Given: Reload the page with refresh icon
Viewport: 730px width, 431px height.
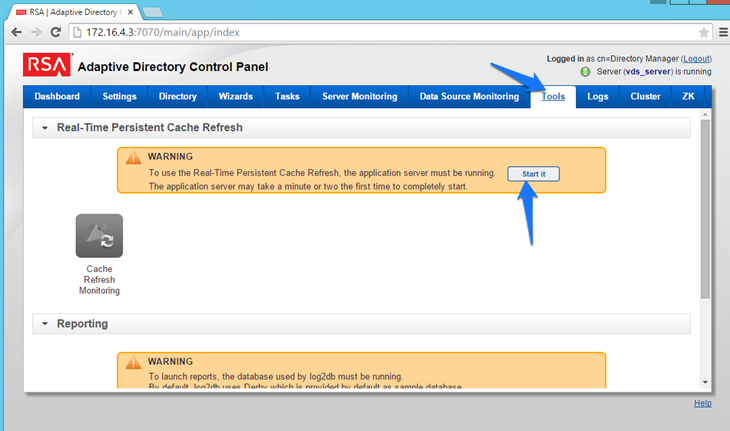Looking at the screenshot, I should pos(56,32).
